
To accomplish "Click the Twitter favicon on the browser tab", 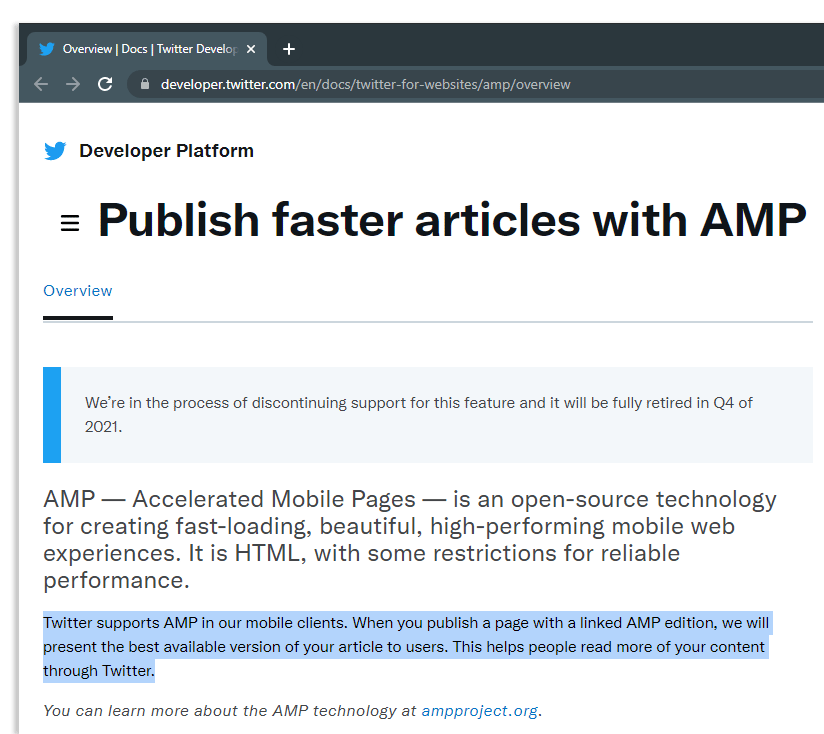I will tap(47, 49).
